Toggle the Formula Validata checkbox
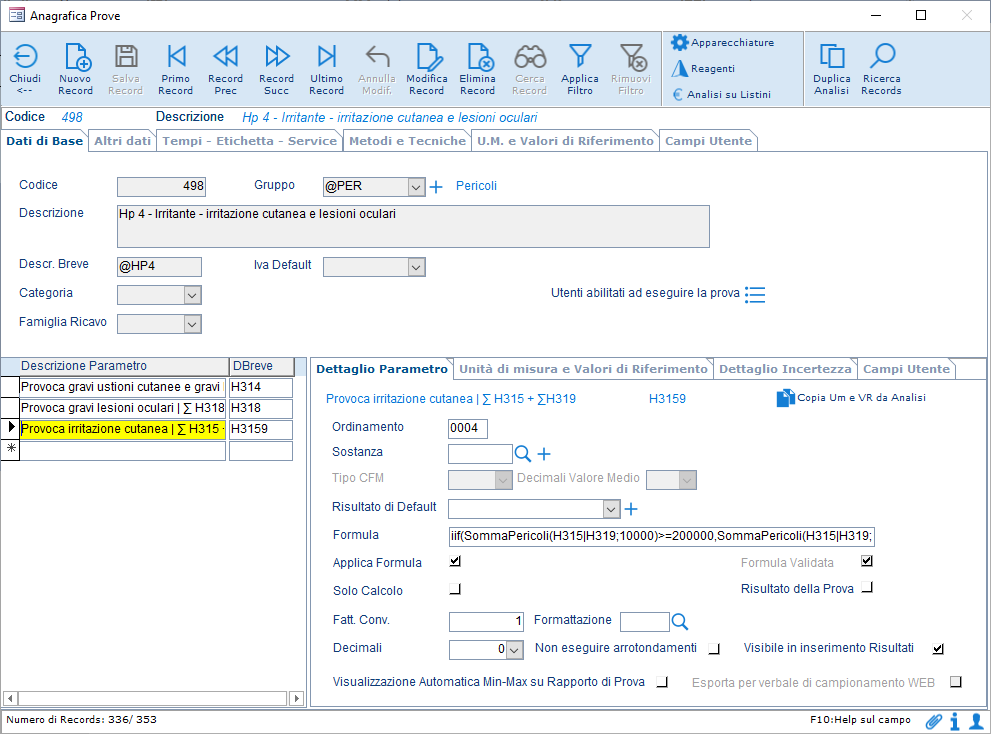Screen dimensions: 991x734 pyautogui.click(x=867, y=561)
